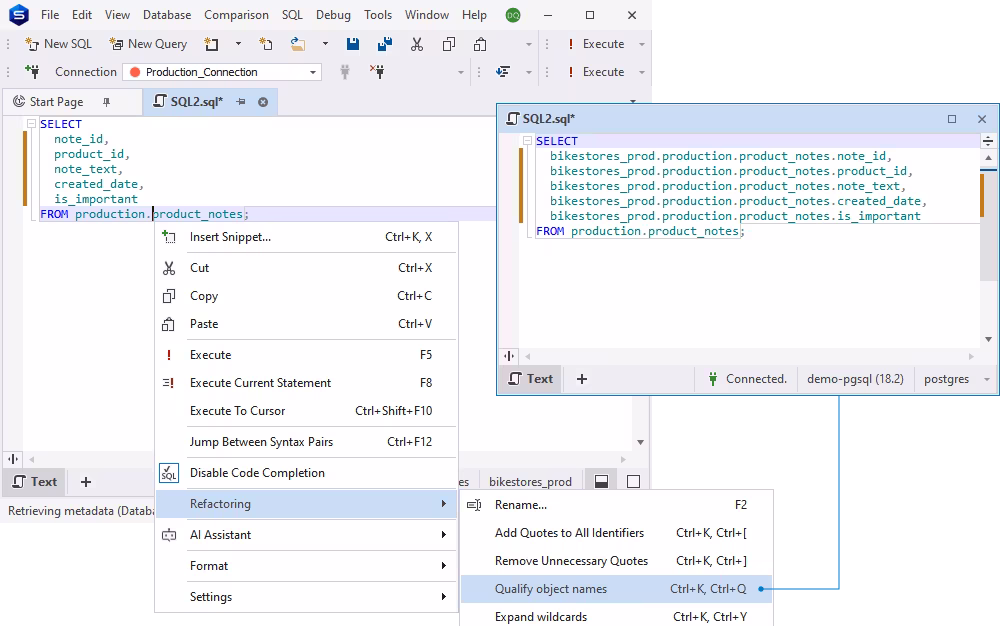Click the Connected status indicator
The height and width of the screenshot is (626, 1000).
[x=747, y=379]
